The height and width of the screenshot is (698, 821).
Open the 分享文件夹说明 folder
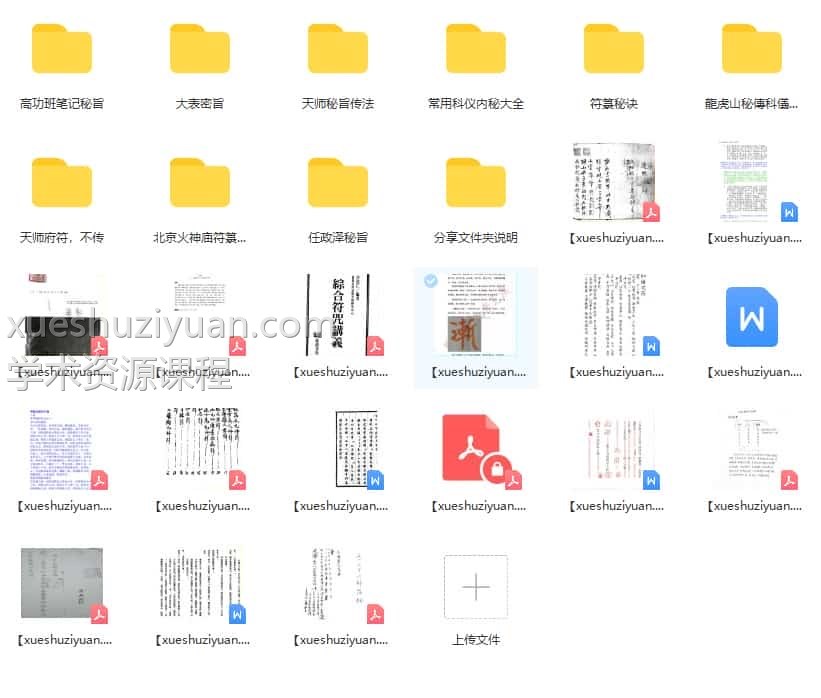(476, 184)
